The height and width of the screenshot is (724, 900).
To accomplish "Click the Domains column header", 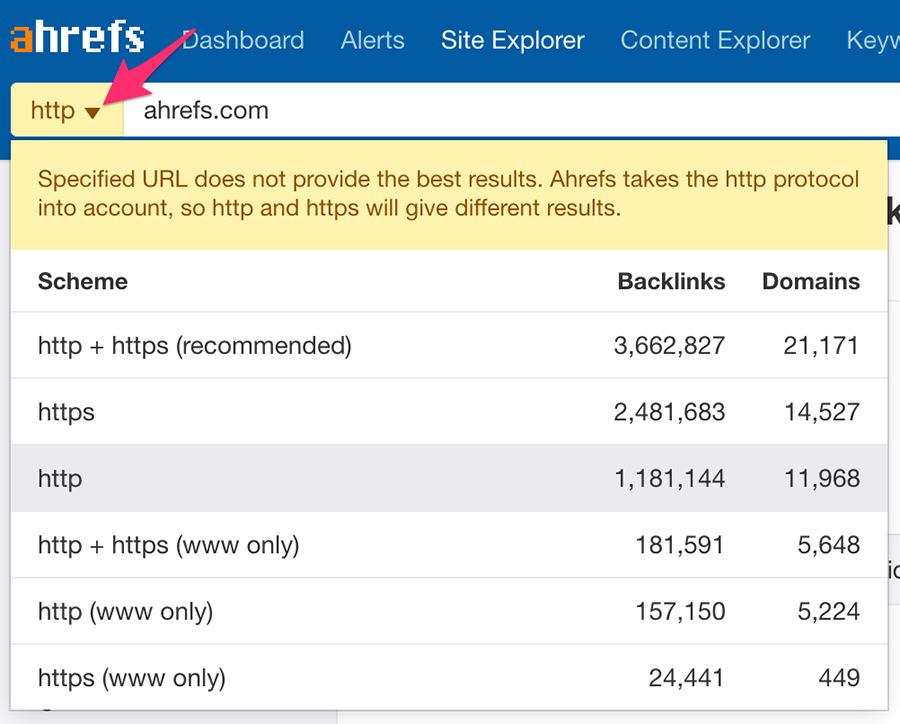I will [x=810, y=281].
